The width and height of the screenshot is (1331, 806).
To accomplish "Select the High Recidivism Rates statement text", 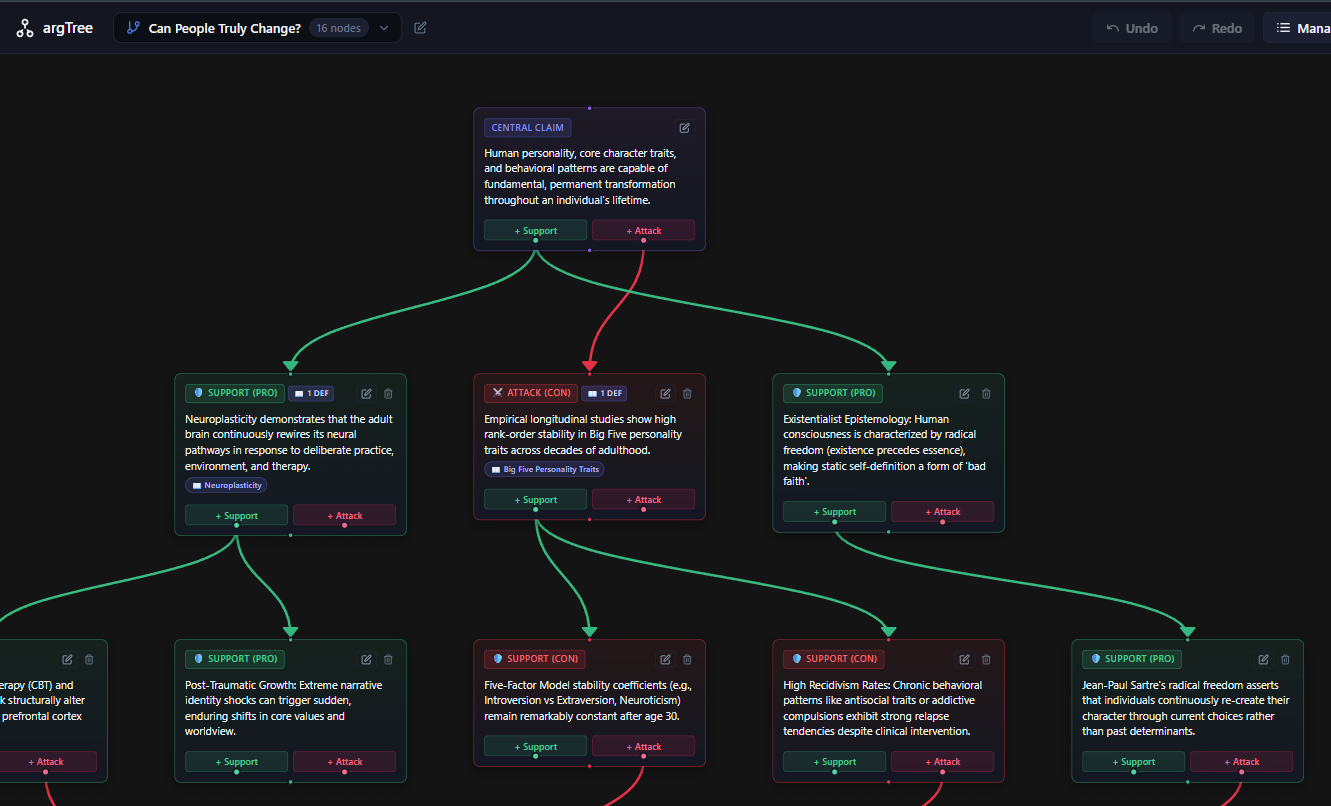I will pyautogui.click(x=883, y=708).
